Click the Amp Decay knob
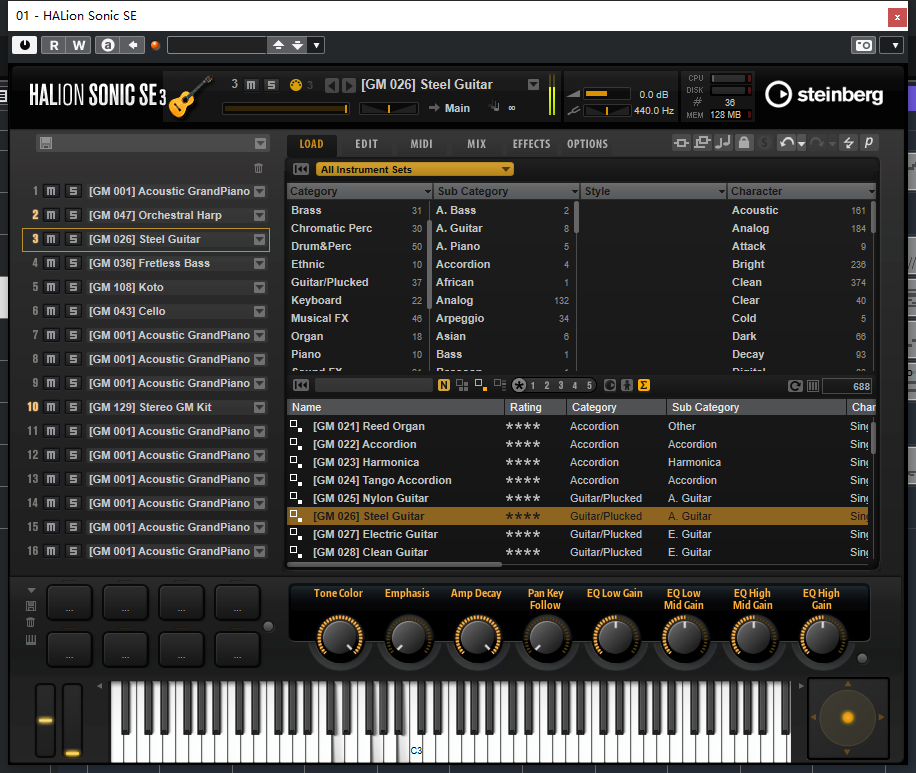This screenshot has height=773, width=916. point(477,637)
